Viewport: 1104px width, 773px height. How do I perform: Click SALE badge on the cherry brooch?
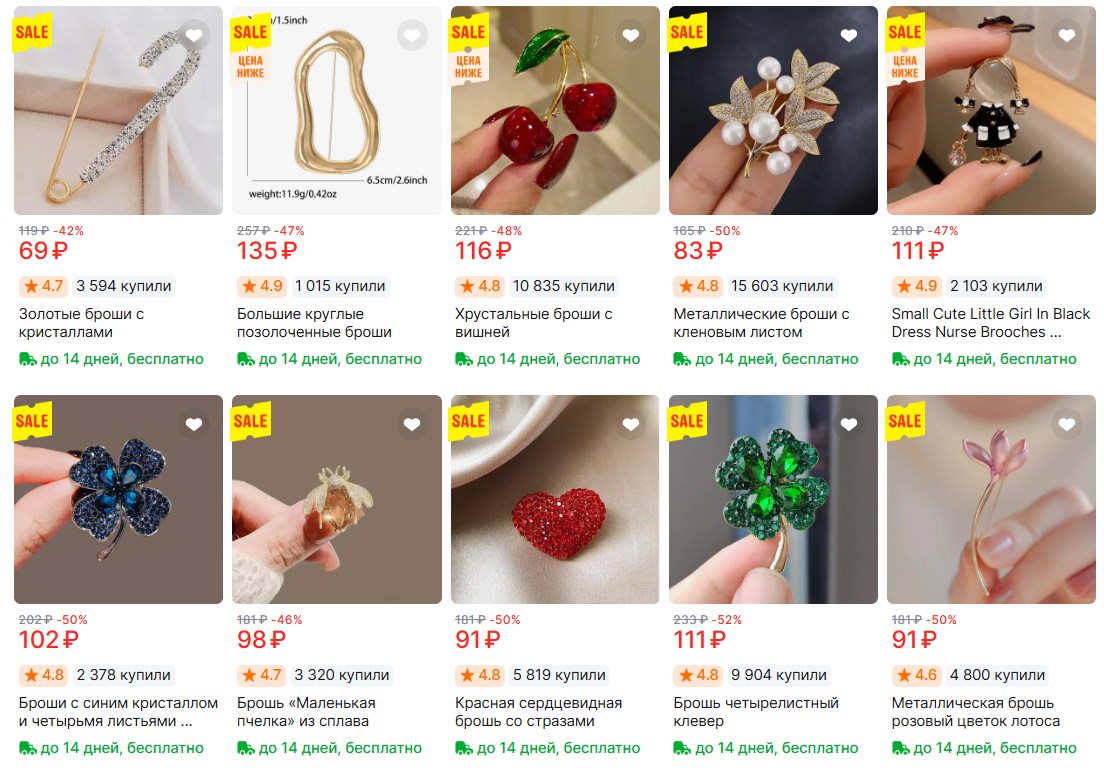point(468,32)
